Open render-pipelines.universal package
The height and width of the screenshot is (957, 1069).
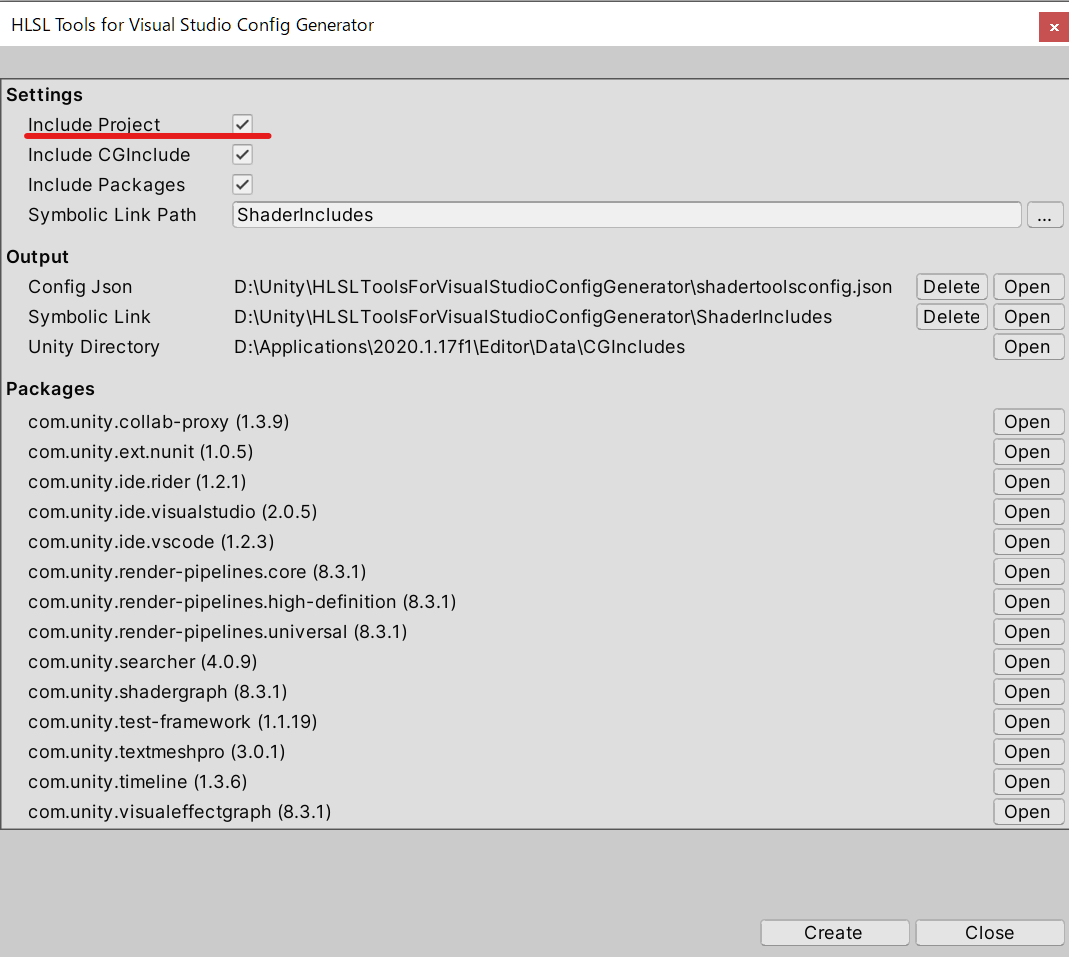(x=1027, y=632)
